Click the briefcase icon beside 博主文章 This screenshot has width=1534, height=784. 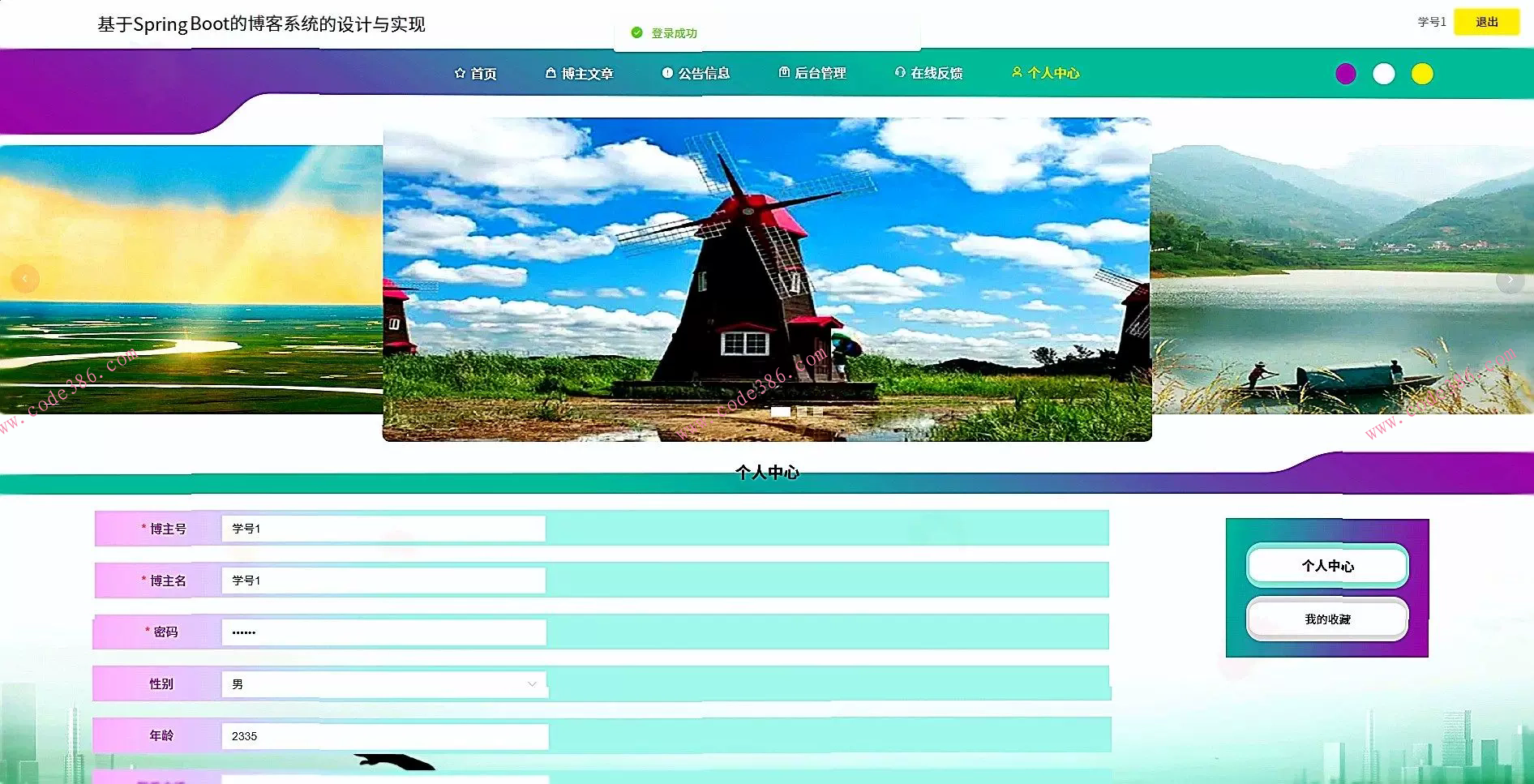point(551,73)
